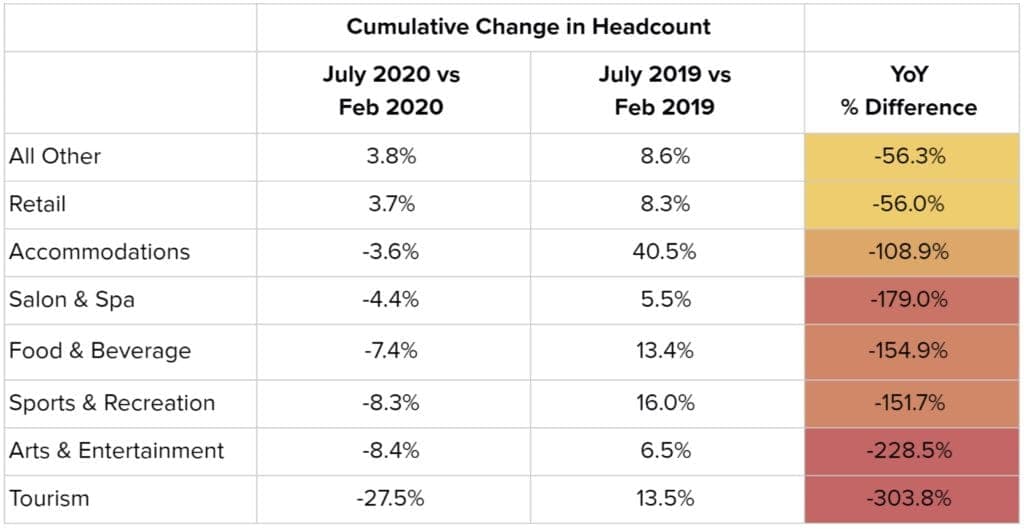Select the -228.5% Arts & Entertainment cell

[x=912, y=451]
